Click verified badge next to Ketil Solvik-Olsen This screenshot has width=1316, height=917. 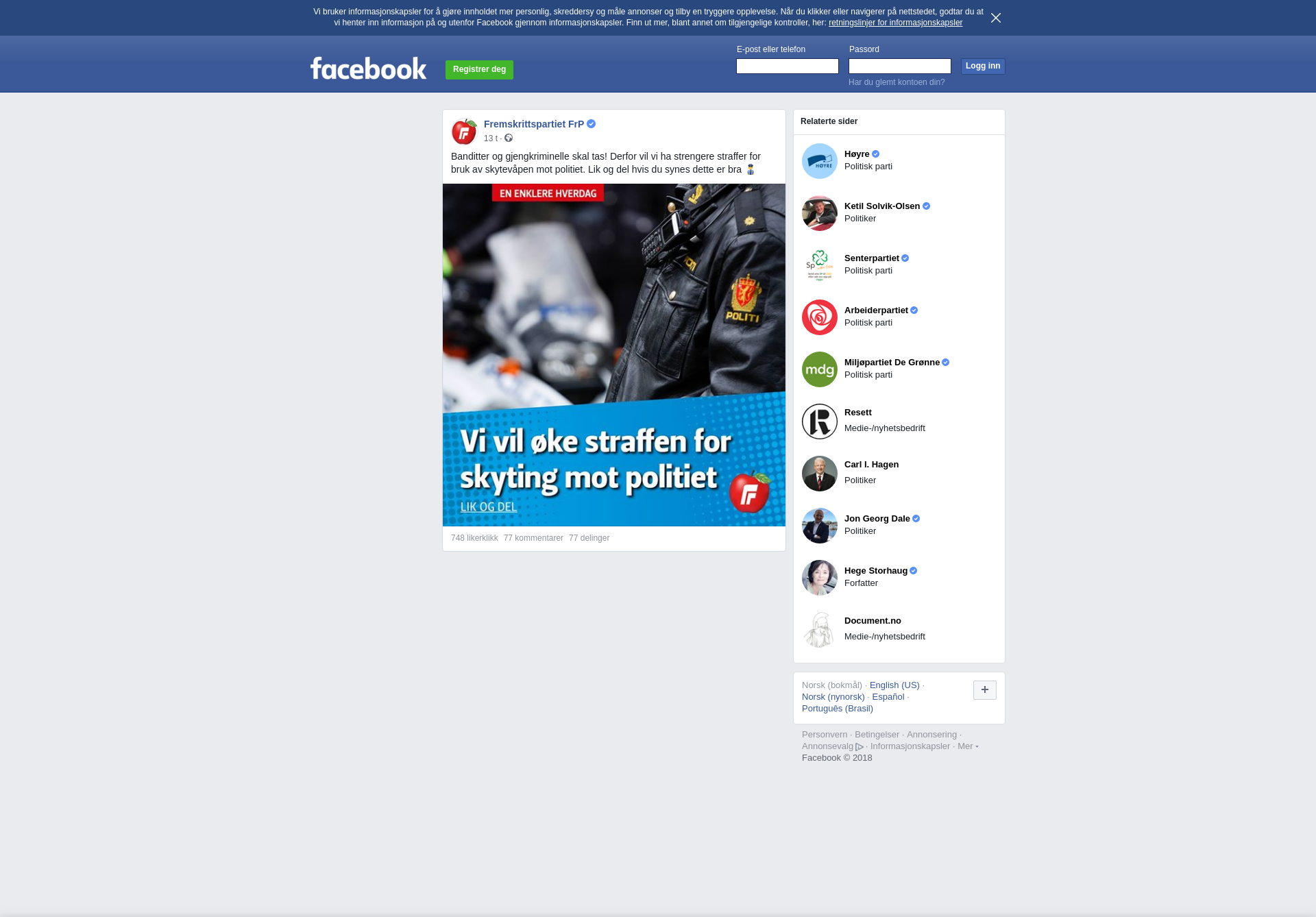926,206
